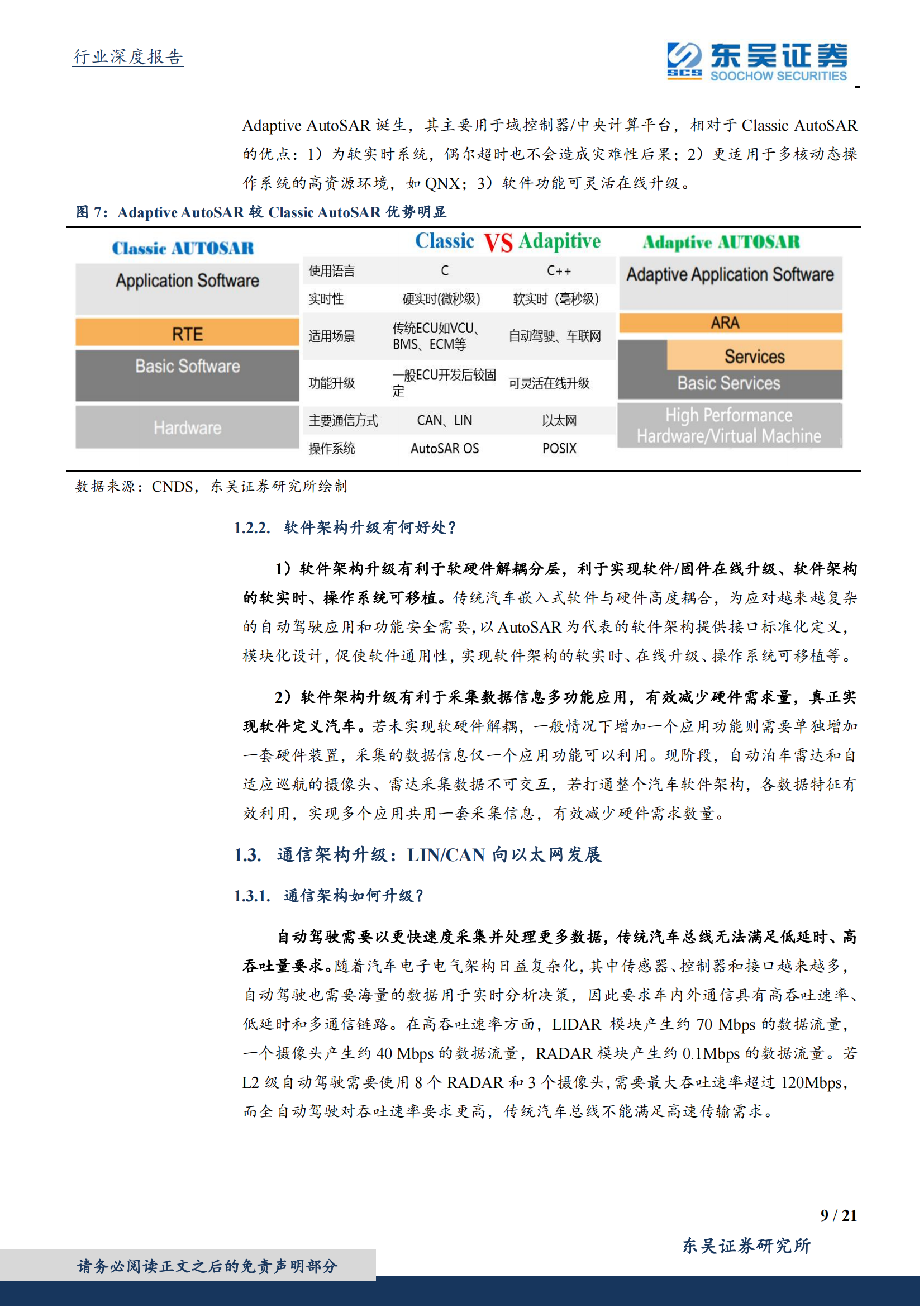Click the bold text starting 2)软件架构升级有利于
This screenshot has height=1307, width=924.
(x=550, y=712)
